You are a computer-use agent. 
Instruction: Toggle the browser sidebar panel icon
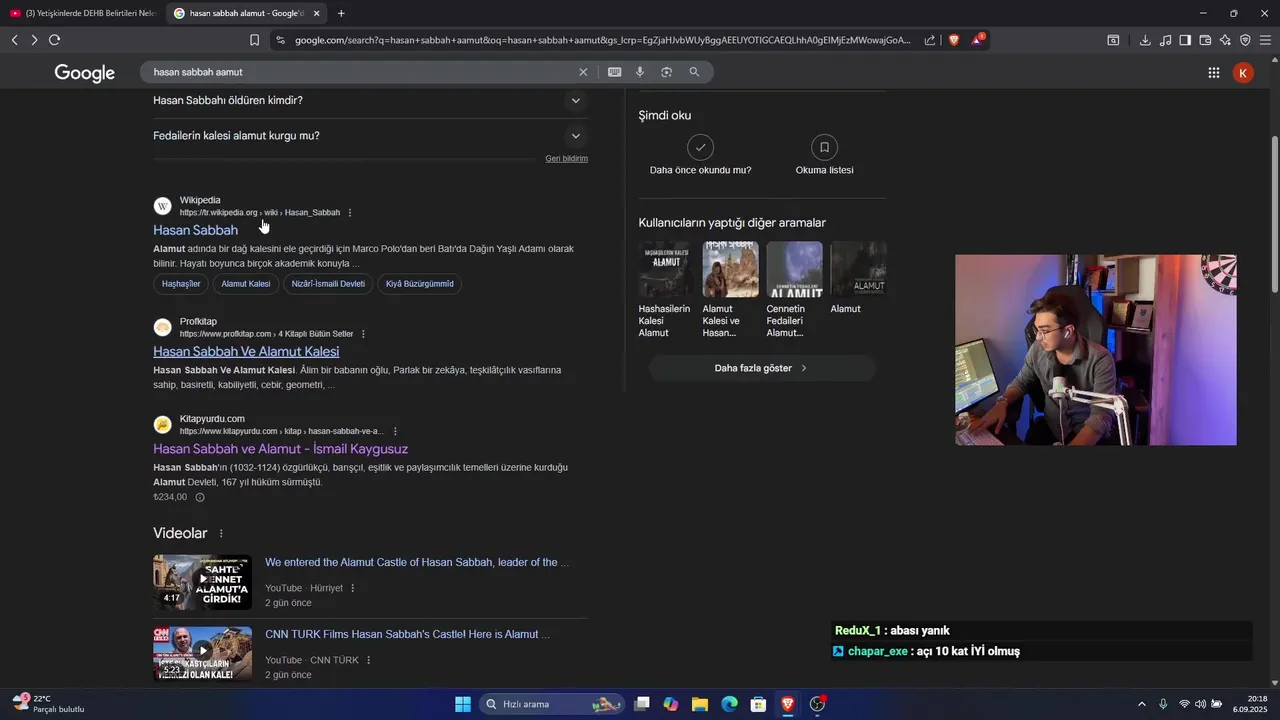pos(1185,40)
